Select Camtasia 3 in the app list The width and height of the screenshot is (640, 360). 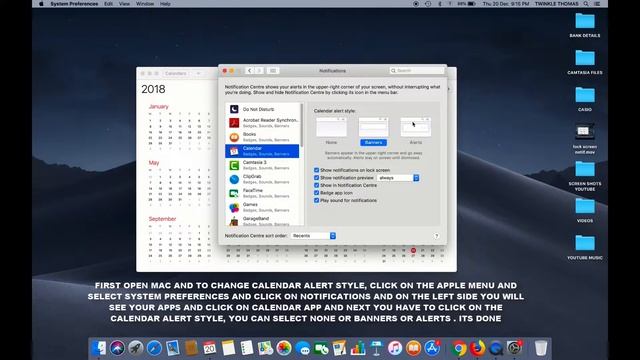point(262,165)
